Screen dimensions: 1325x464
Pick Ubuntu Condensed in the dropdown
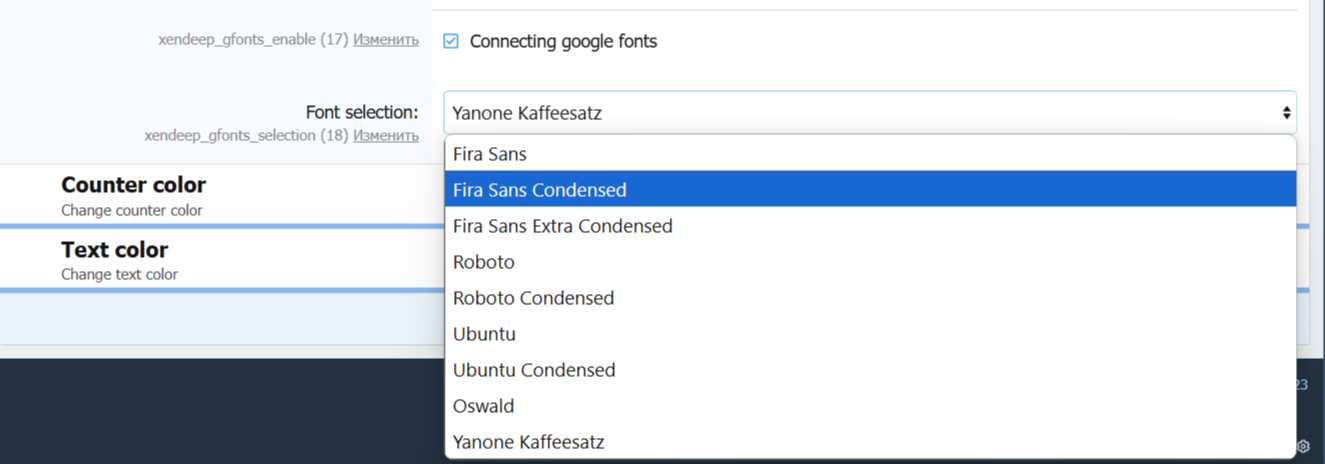534,370
